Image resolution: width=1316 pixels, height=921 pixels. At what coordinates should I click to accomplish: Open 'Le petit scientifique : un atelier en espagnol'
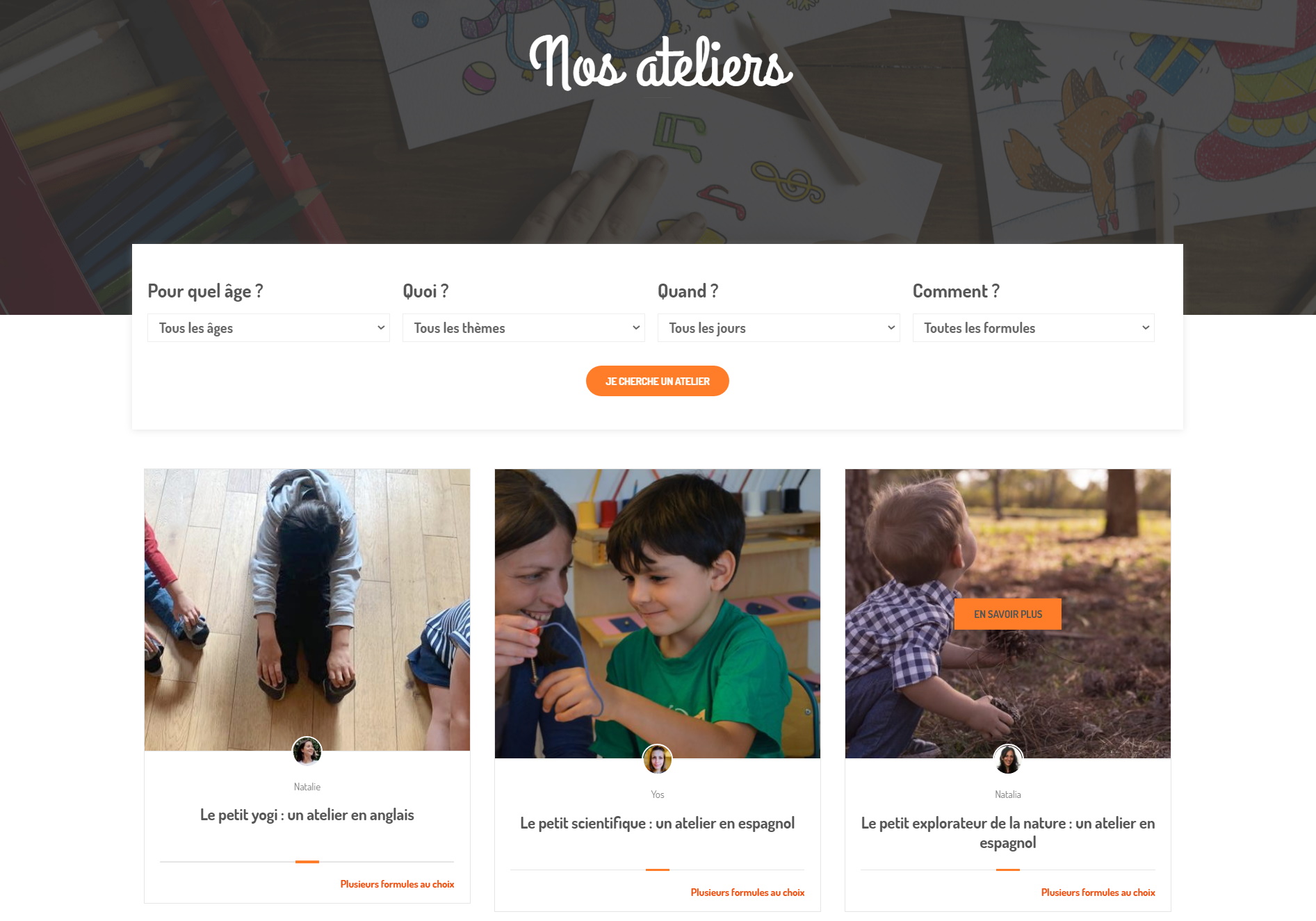658,823
